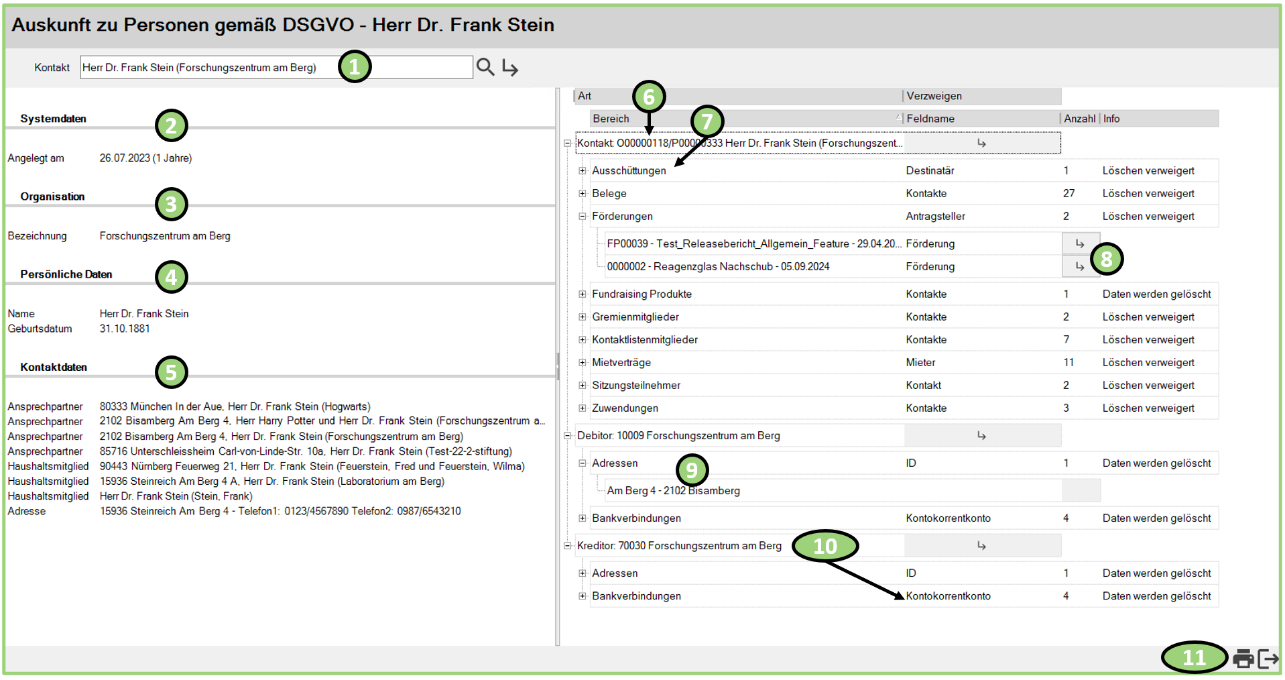Expand the Mietverträge node

(x=583, y=362)
